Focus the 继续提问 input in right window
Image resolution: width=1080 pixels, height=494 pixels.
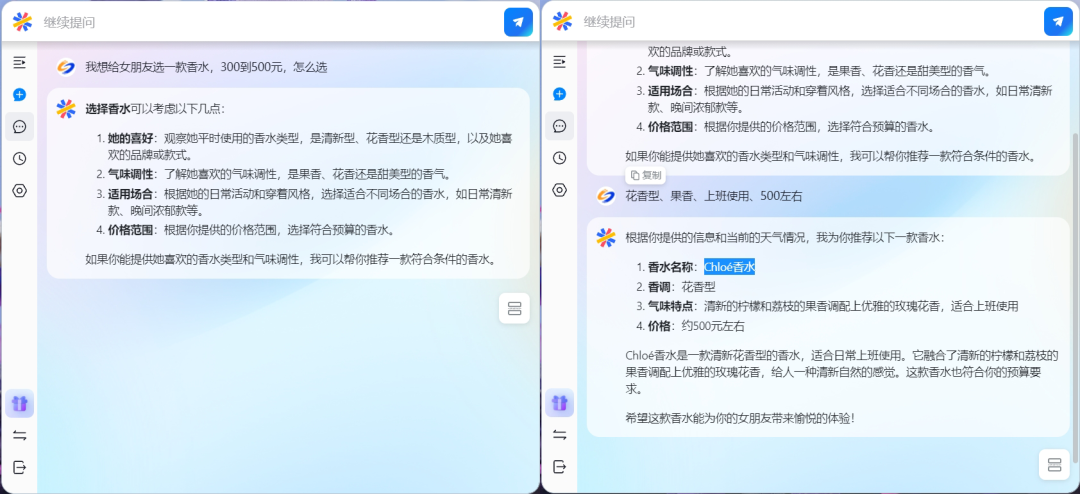point(809,22)
